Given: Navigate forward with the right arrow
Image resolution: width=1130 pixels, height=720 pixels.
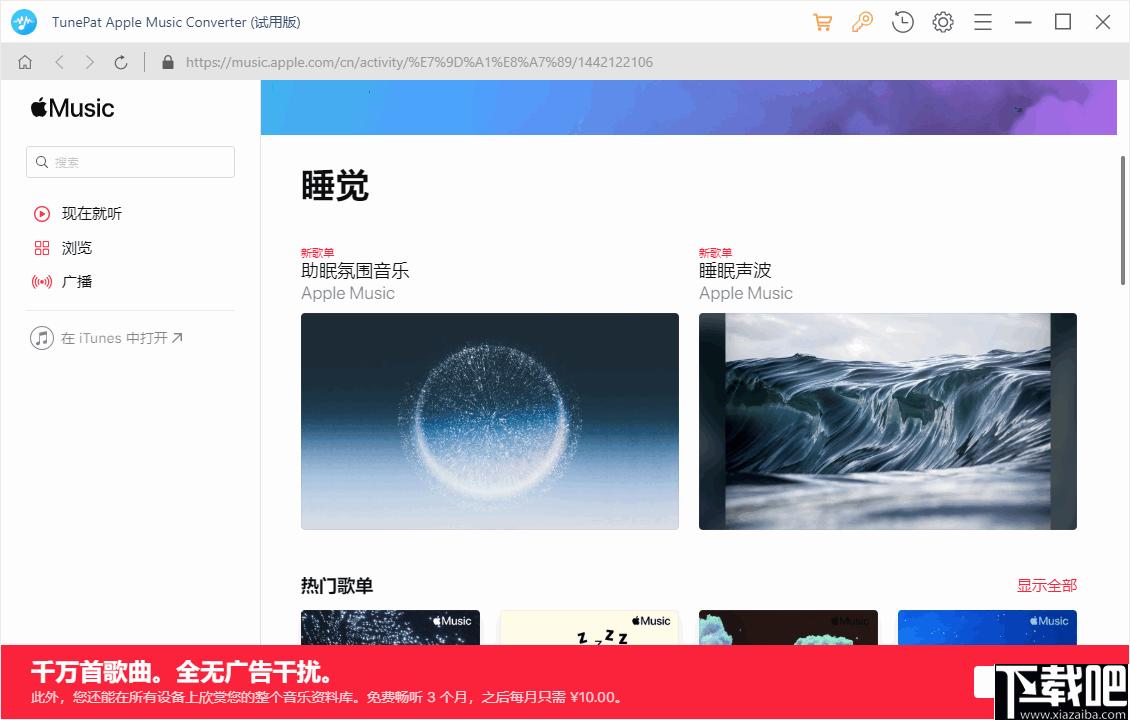Looking at the screenshot, I should coord(89,63).
